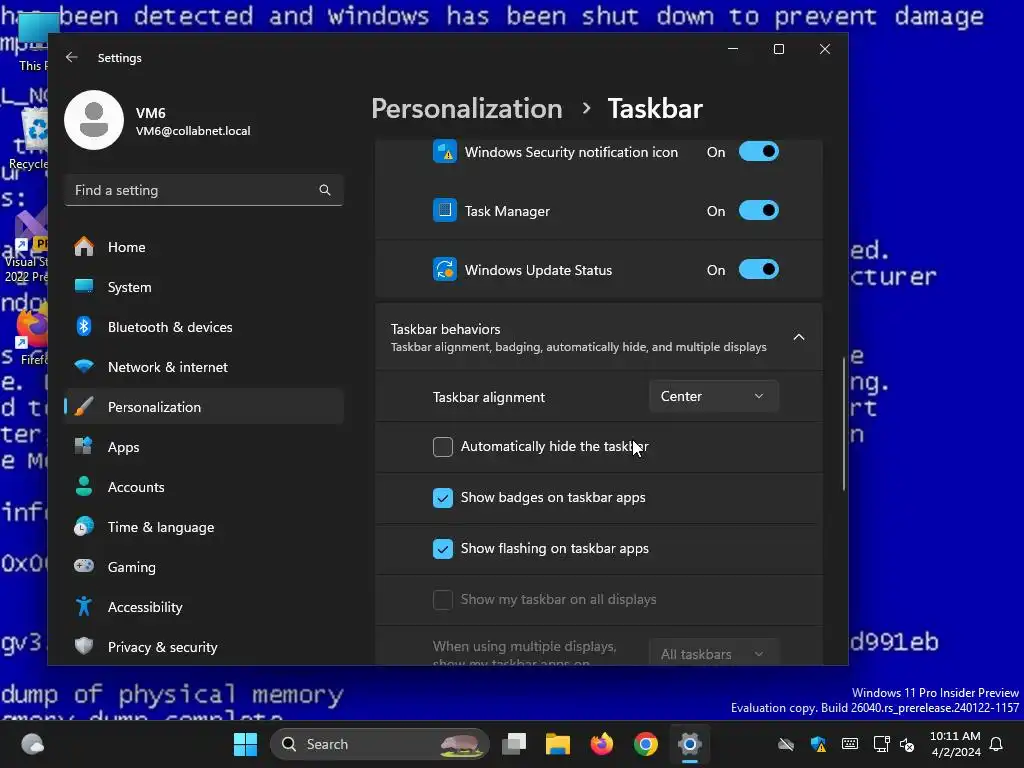Minimize the Settings window

tap(733, 49)
